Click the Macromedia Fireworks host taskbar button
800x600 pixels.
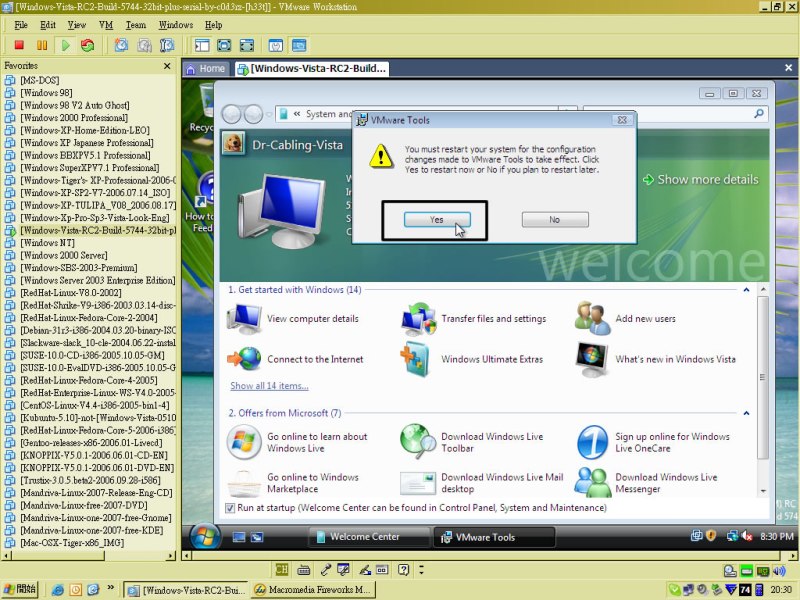click(x=313, y=590)
